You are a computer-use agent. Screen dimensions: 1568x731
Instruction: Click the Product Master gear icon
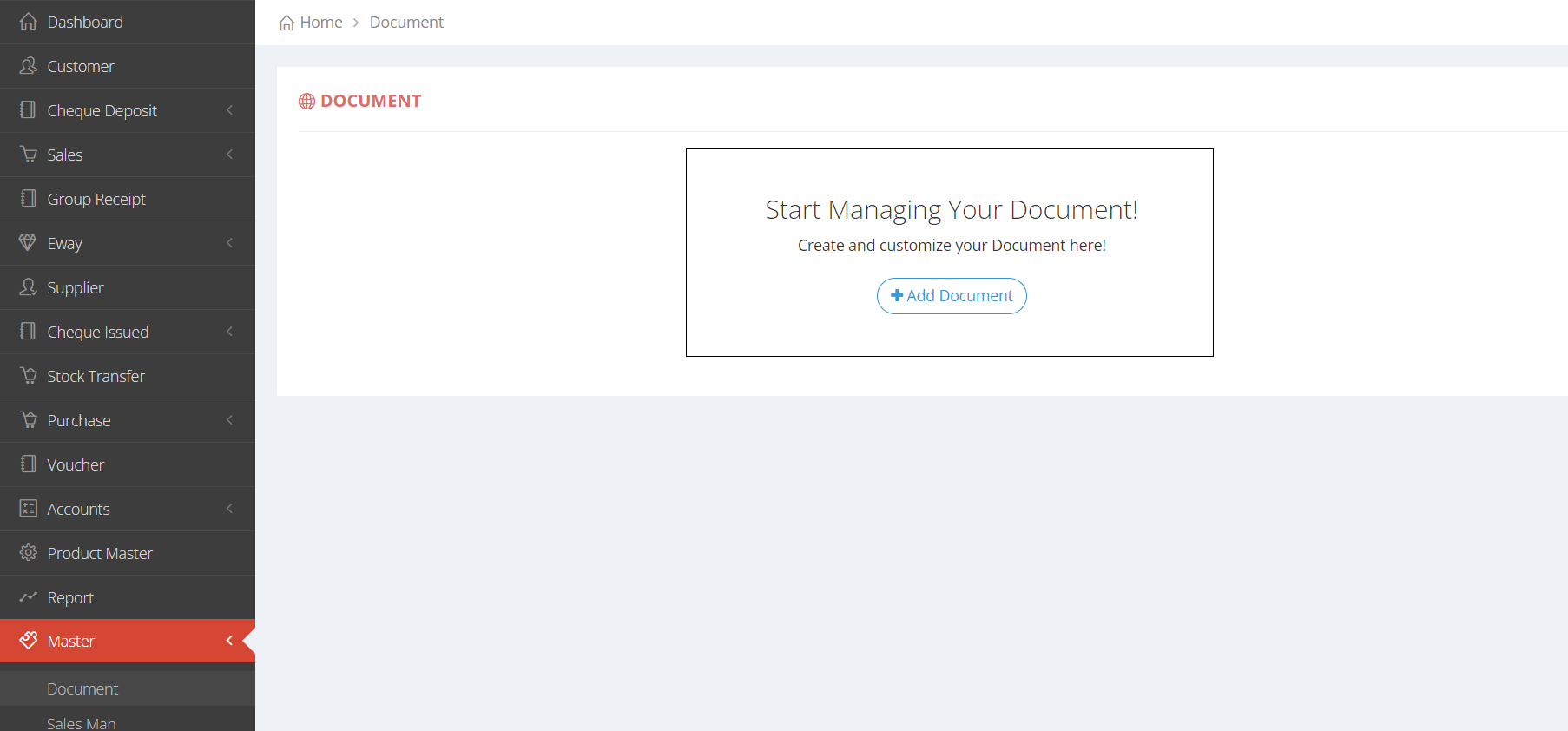click(x=29, y=553)
